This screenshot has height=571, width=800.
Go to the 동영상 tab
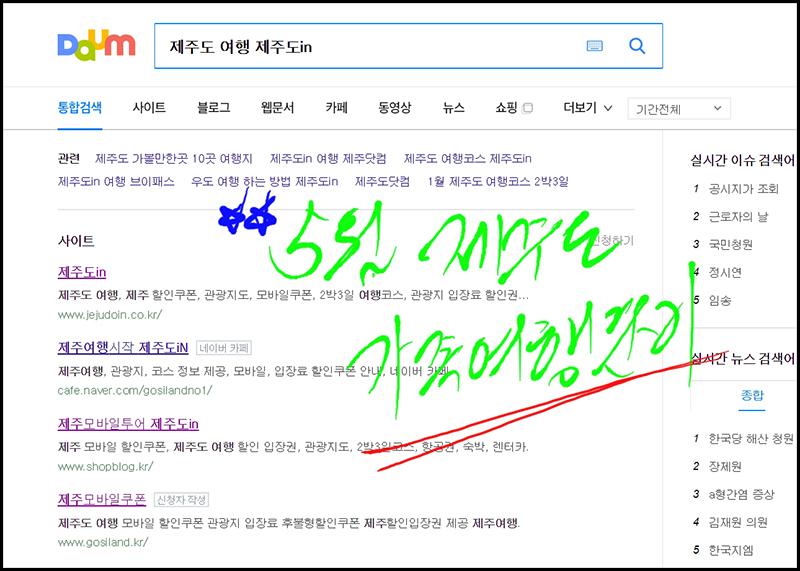pyautogui.click(x=394, y=108)
